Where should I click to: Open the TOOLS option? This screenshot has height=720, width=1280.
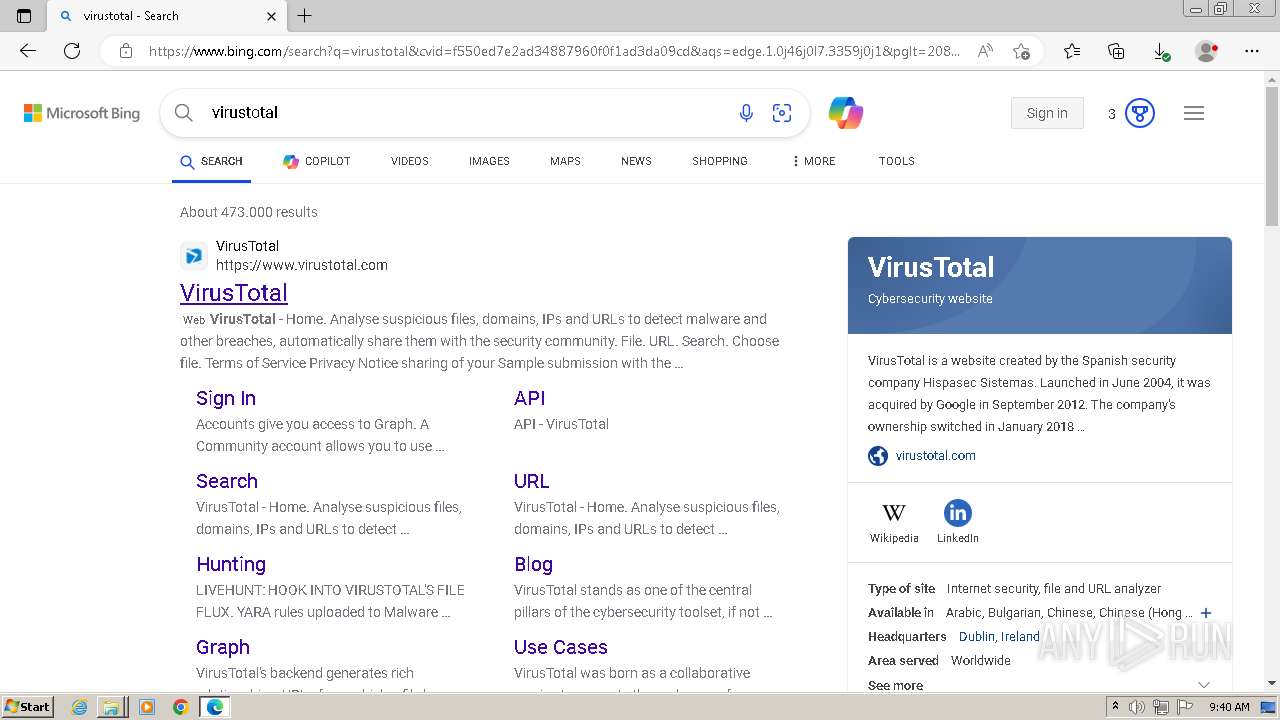[x=897, y=161]
